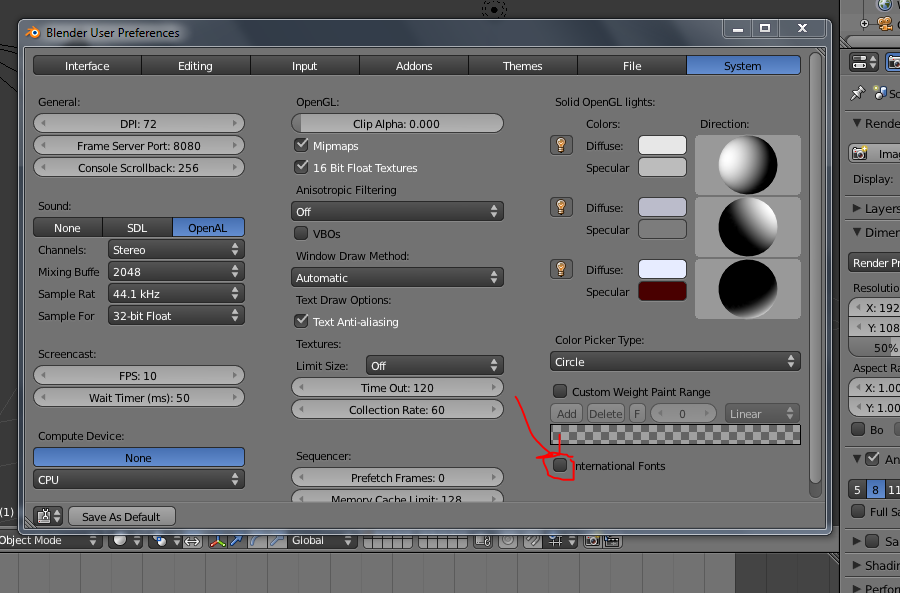The image size is (900, 593).
Task: Switch to the Input tab
Action: coord(305,65)
